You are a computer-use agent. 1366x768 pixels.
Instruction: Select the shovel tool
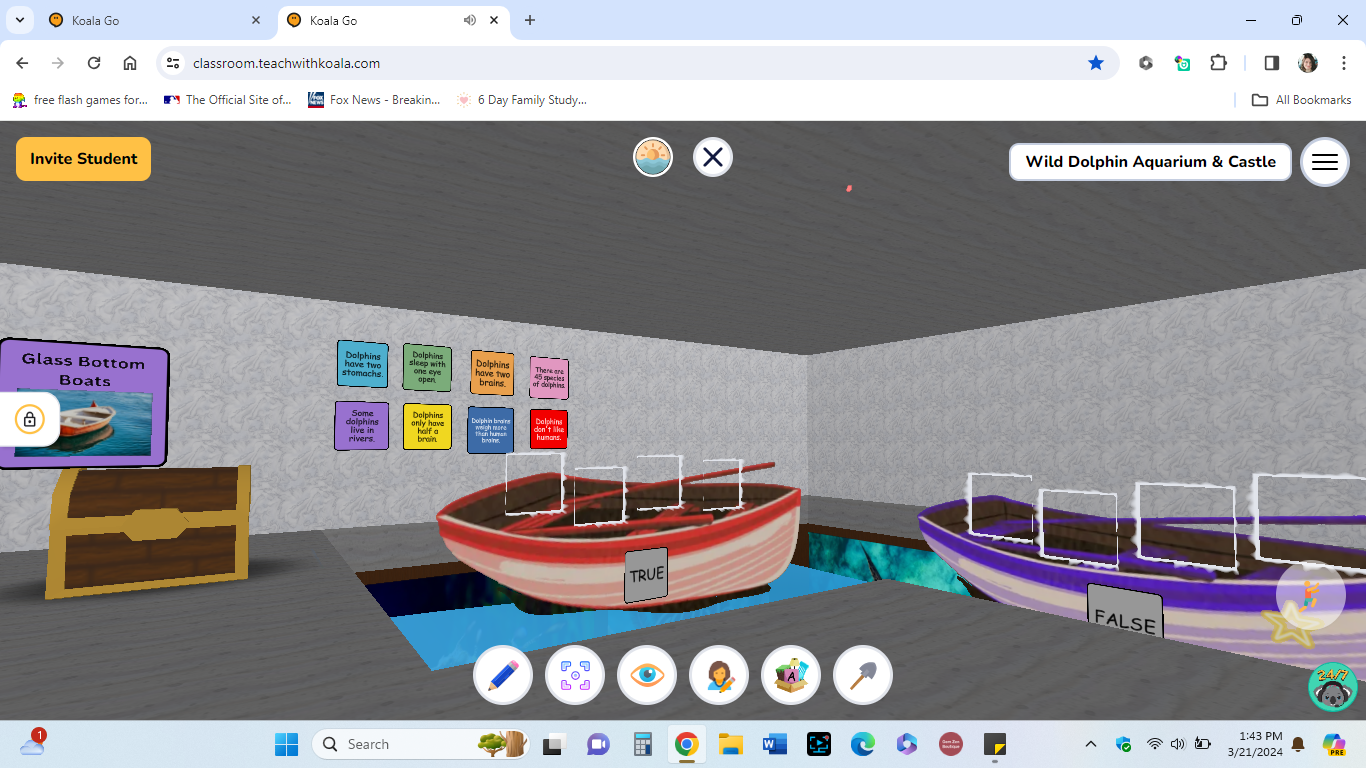click(862, 675)
